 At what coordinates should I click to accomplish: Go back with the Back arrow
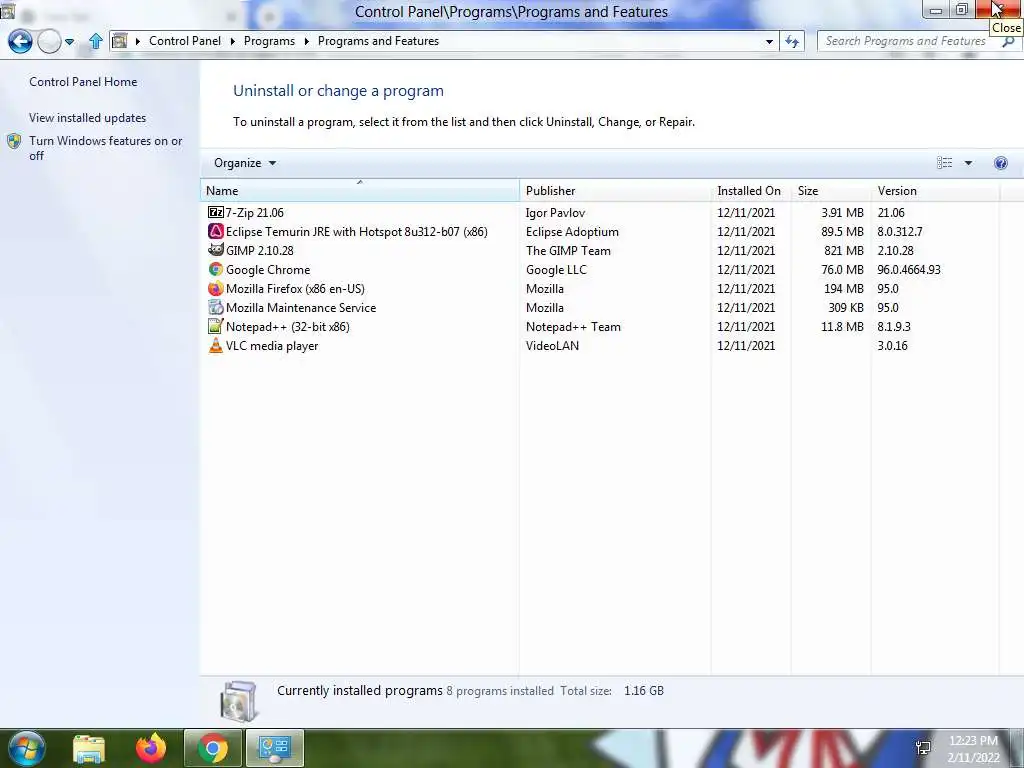(20, 41)
